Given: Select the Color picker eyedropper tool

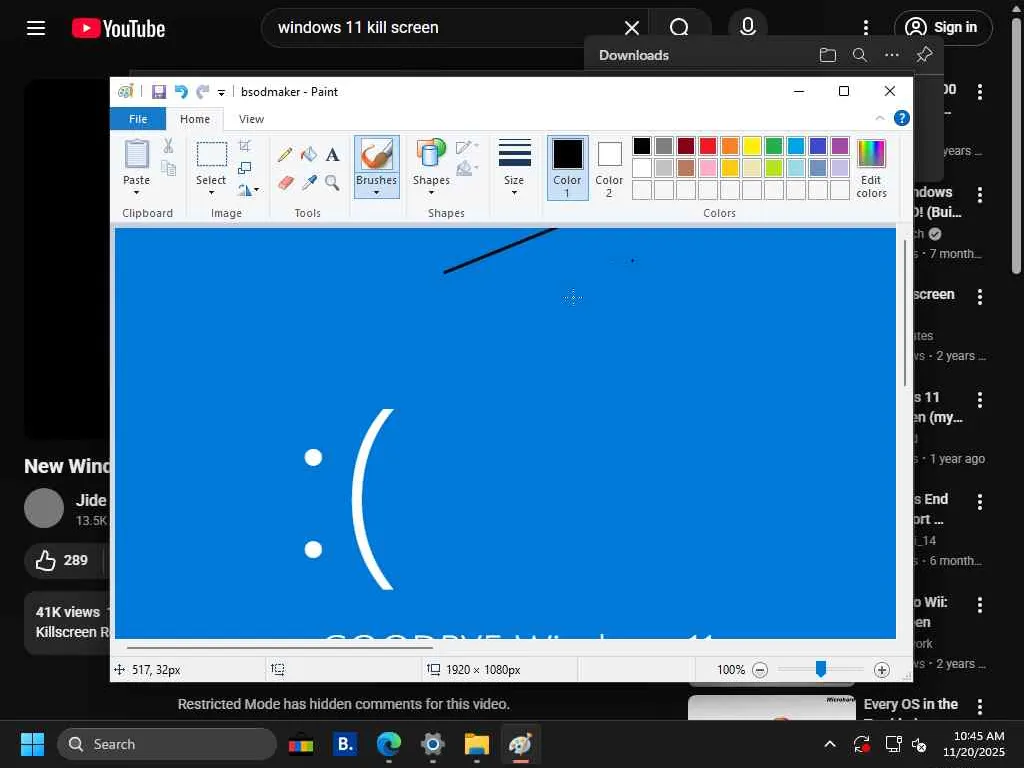Looking at the screenshot, I should [309, 182].
